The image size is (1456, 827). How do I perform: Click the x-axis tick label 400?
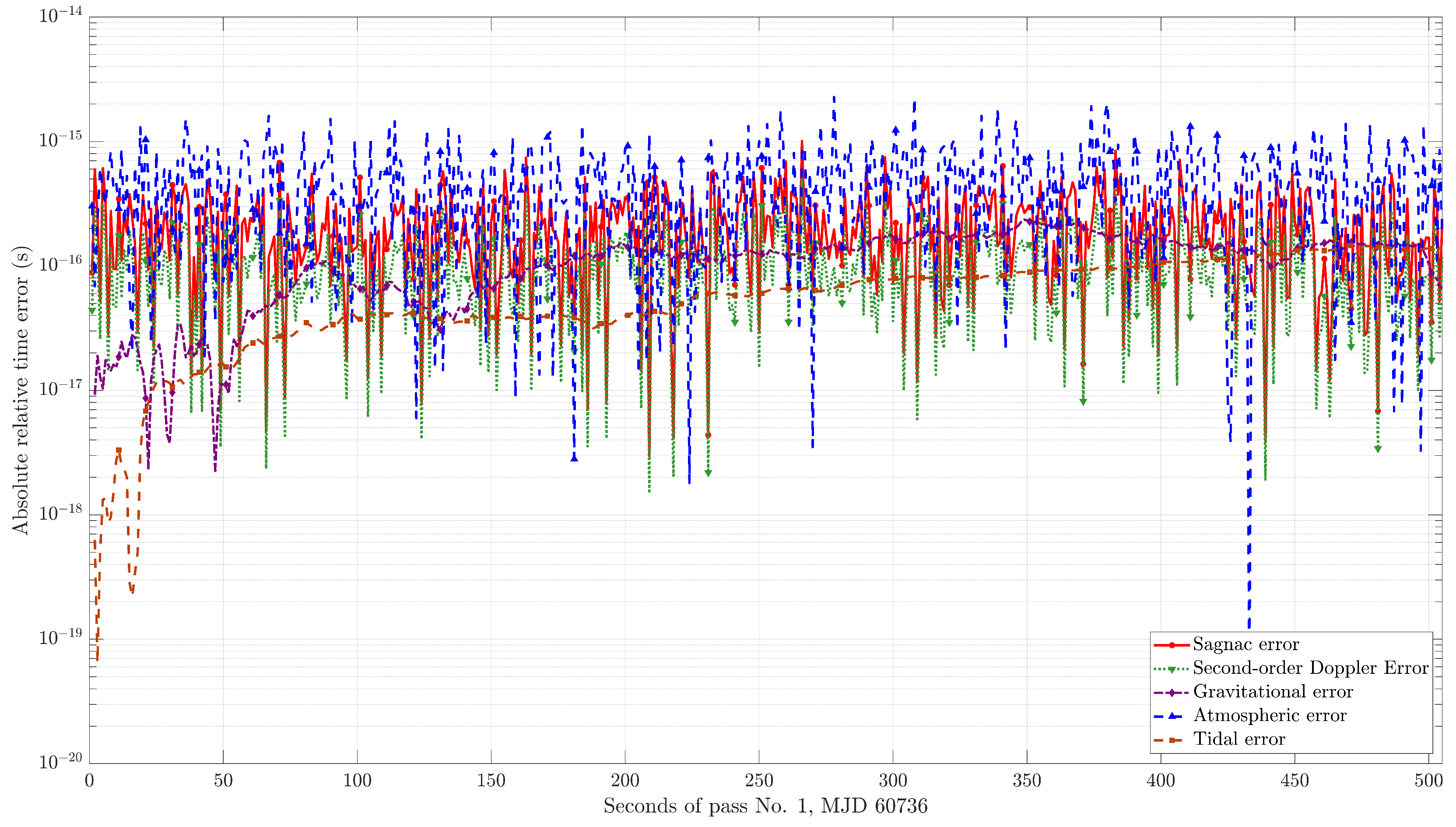pyautogui.click(x=1160, y=781)
